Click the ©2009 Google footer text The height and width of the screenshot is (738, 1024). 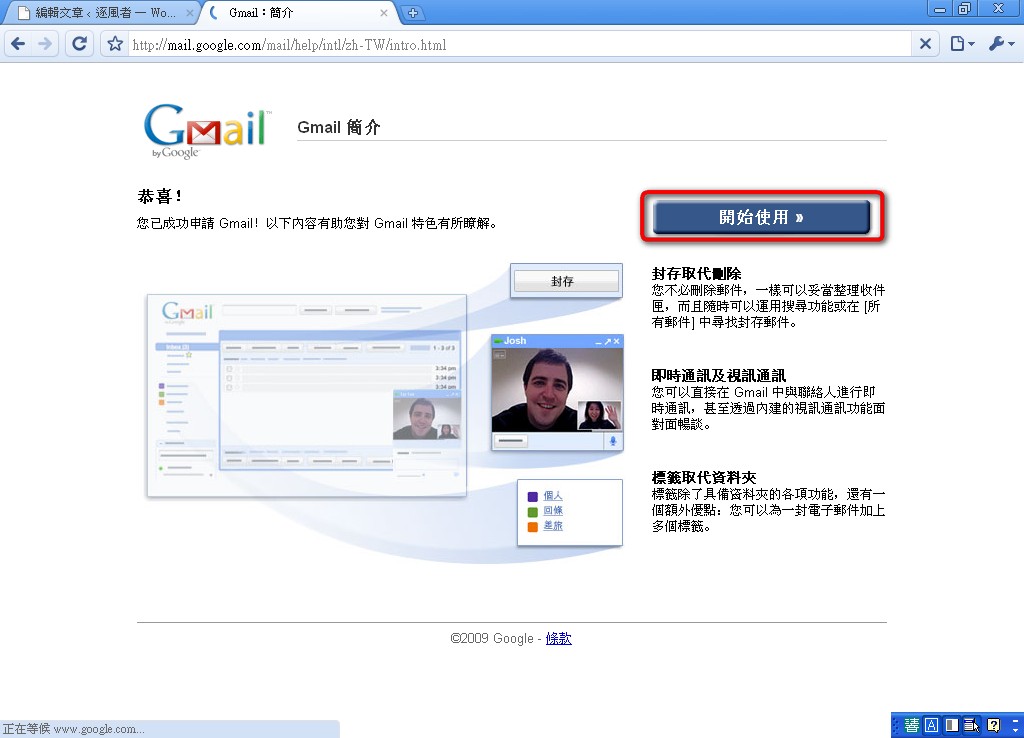pos(492,638)
